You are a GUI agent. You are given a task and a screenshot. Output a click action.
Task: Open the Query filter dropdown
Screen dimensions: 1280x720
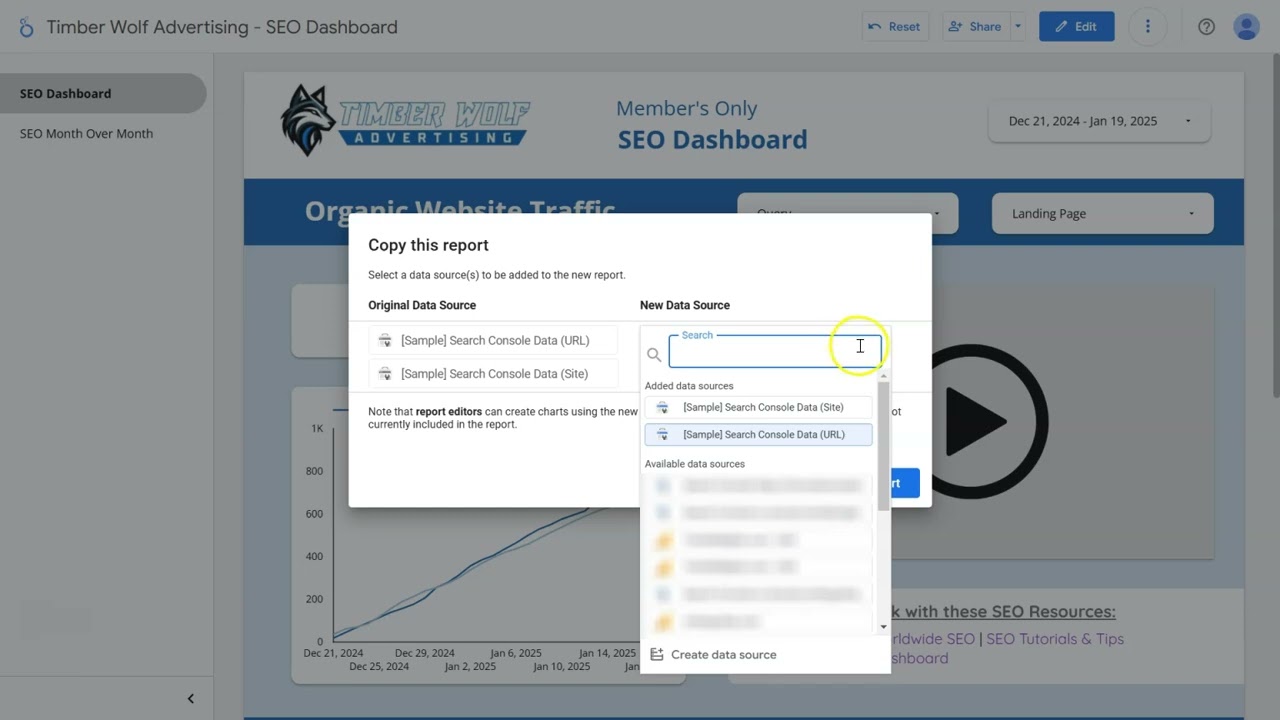click(x=848, y=205)
